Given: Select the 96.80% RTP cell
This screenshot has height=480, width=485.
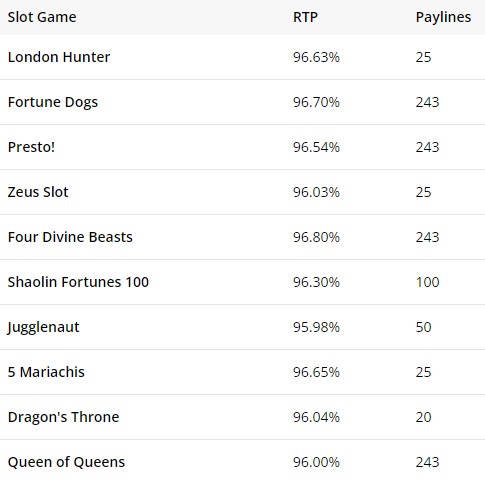Looking at the screenshot, I should click(316, 237).
